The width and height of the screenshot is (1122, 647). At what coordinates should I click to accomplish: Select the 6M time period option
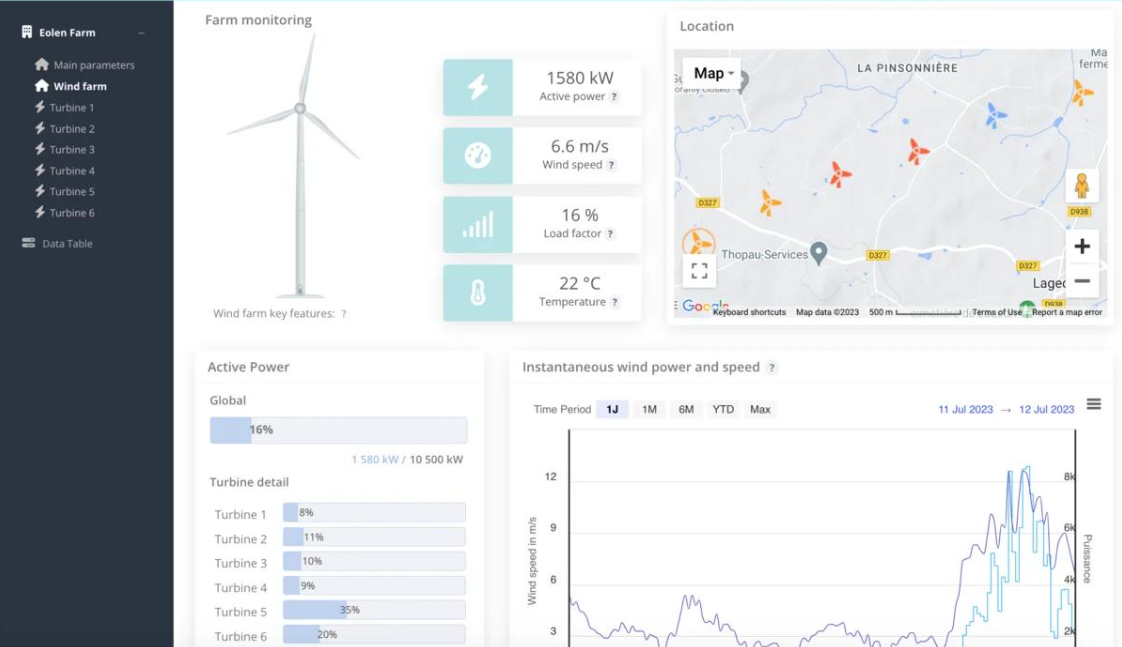[686, 409]
